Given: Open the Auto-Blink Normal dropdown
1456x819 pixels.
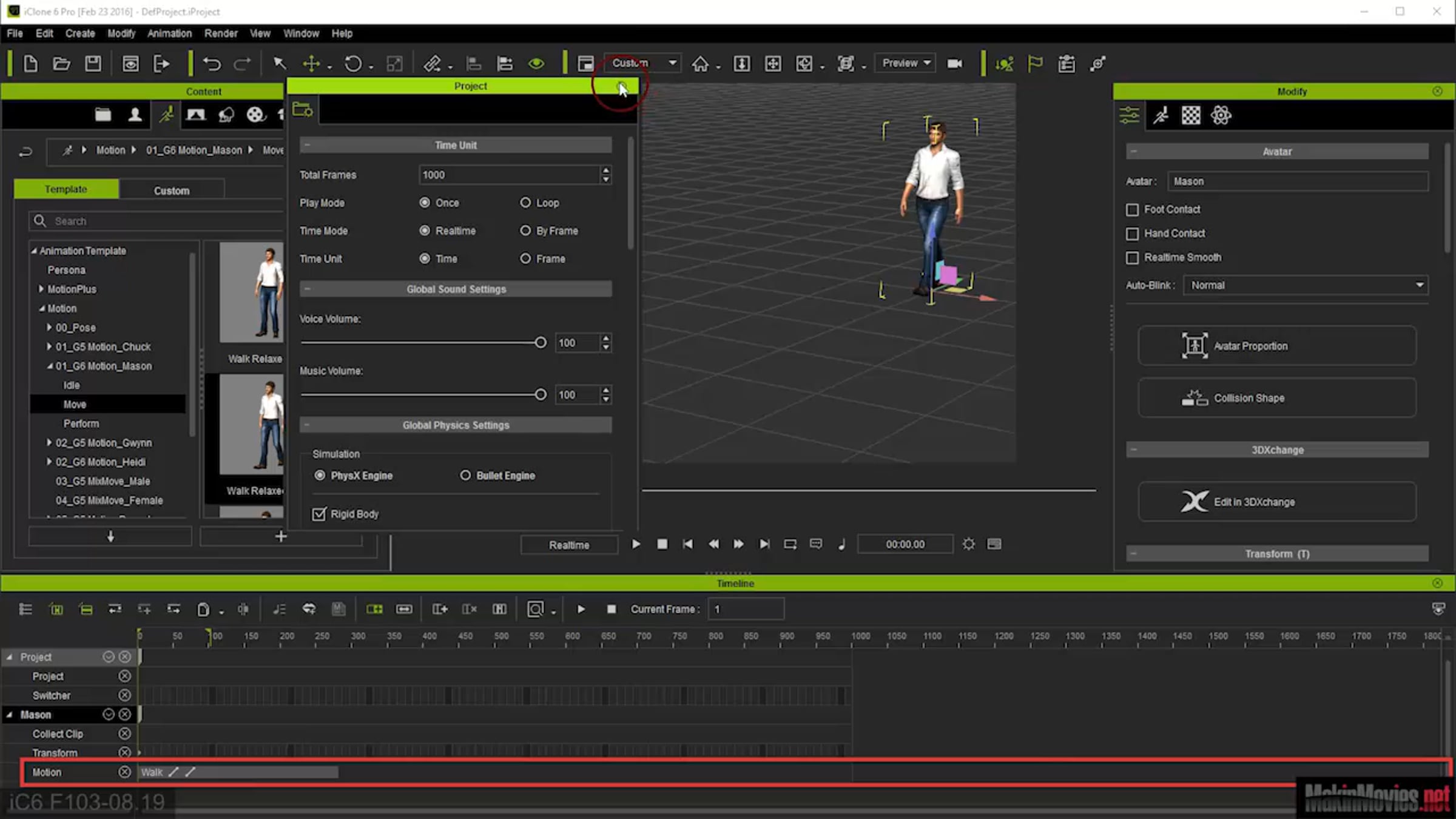Looking at the screenshot, I should [x=1305, y=285].
